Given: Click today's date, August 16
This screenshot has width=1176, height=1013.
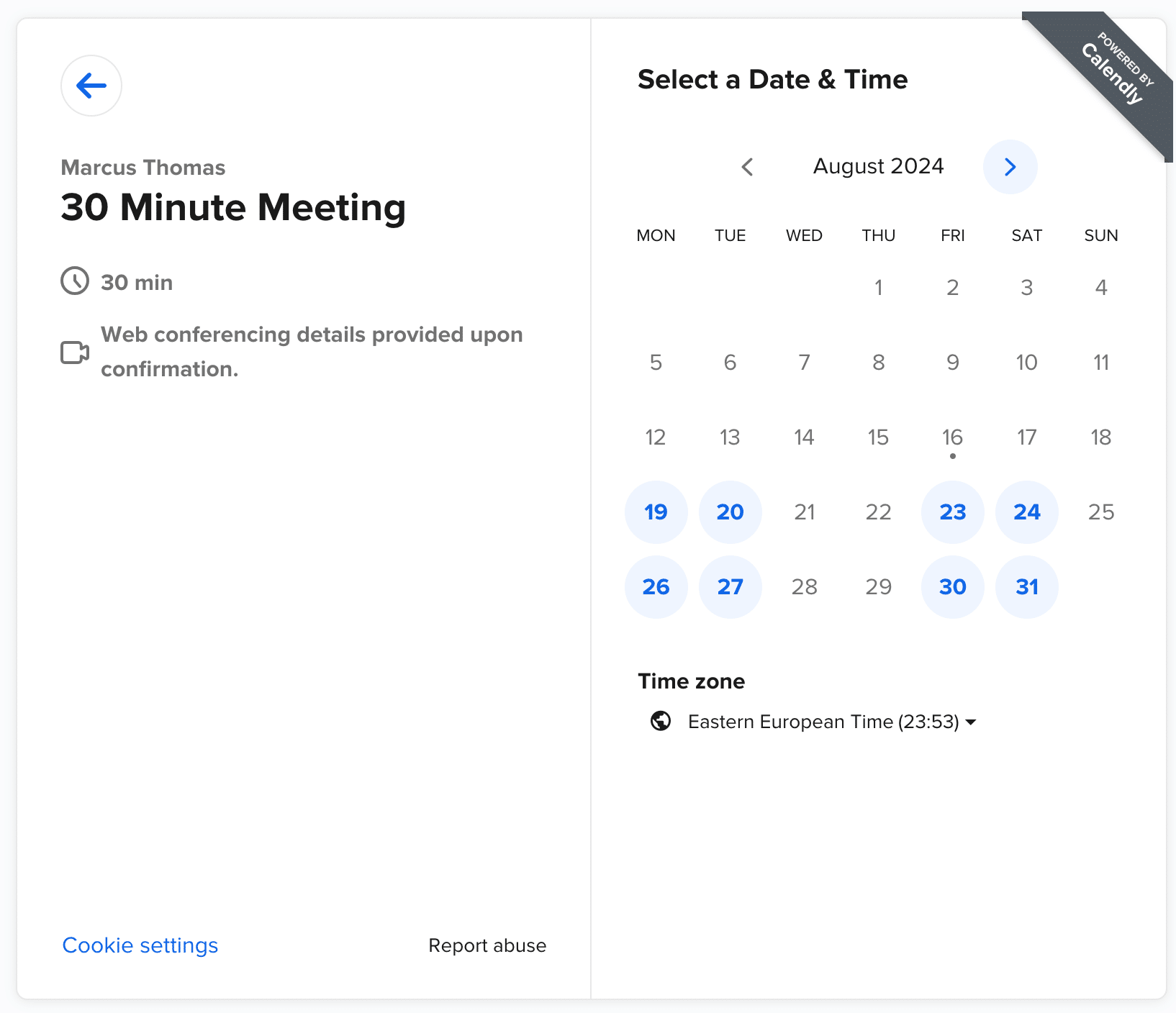Looking at the screenshot, I should 952,437.
